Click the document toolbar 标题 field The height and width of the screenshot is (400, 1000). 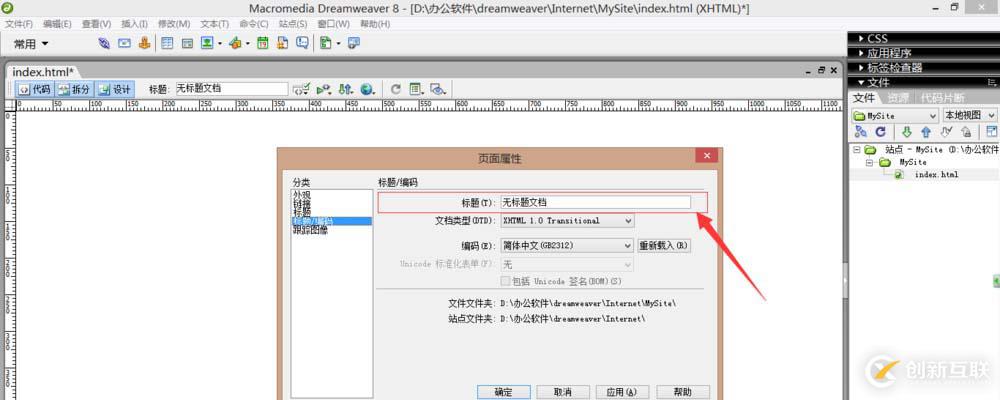click(232, 89)
